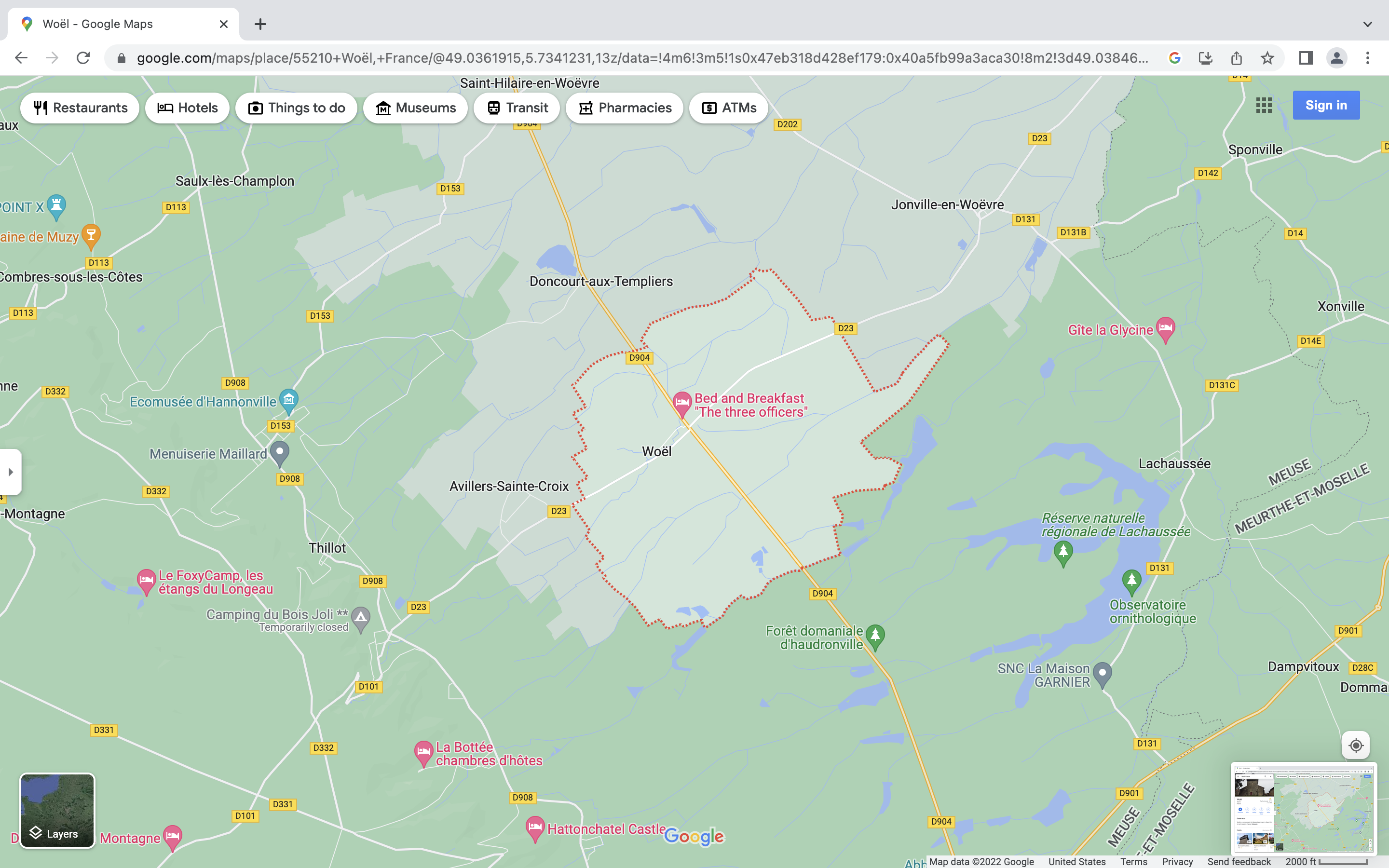Bookmark this page with the star icon
This screenshot has height=868, width=1389.
1267,58
